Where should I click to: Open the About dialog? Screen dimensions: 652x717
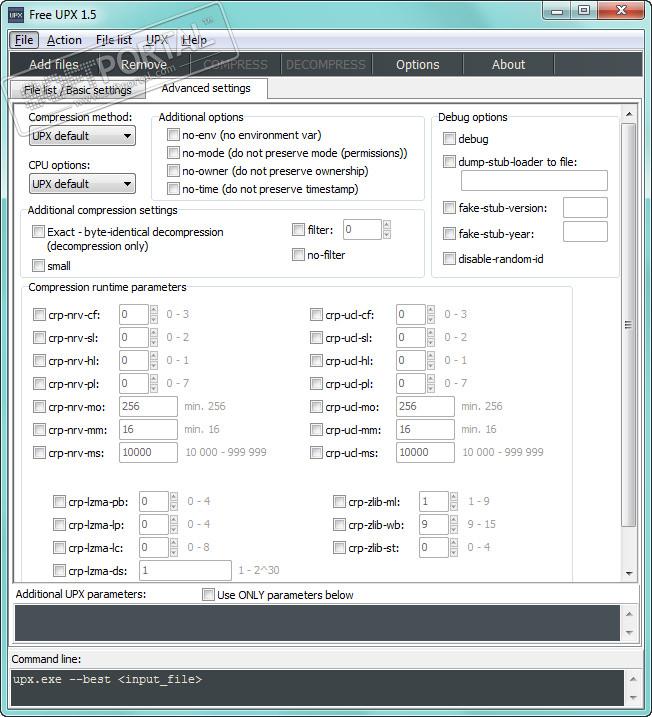508,64
